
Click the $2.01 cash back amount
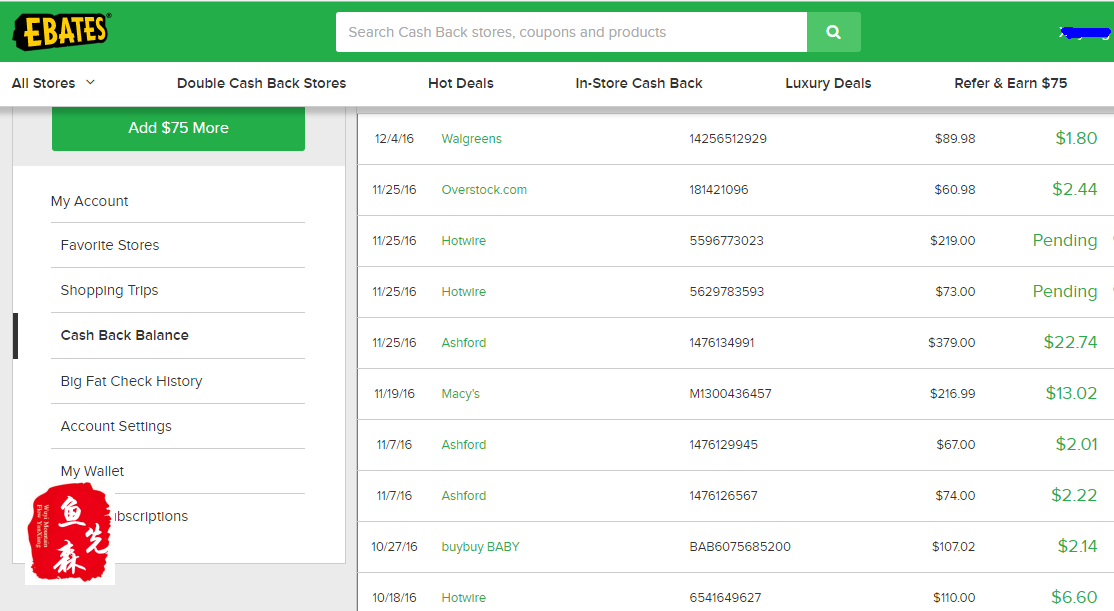[1076, 445]
